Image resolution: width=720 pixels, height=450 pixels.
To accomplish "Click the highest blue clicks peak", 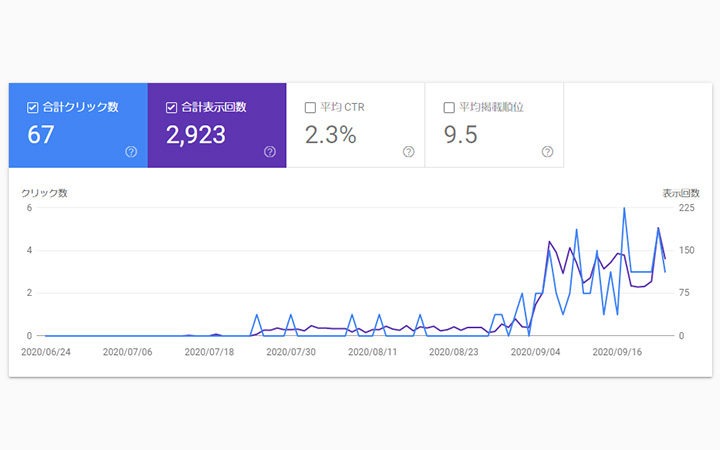I will click(624, 209).
